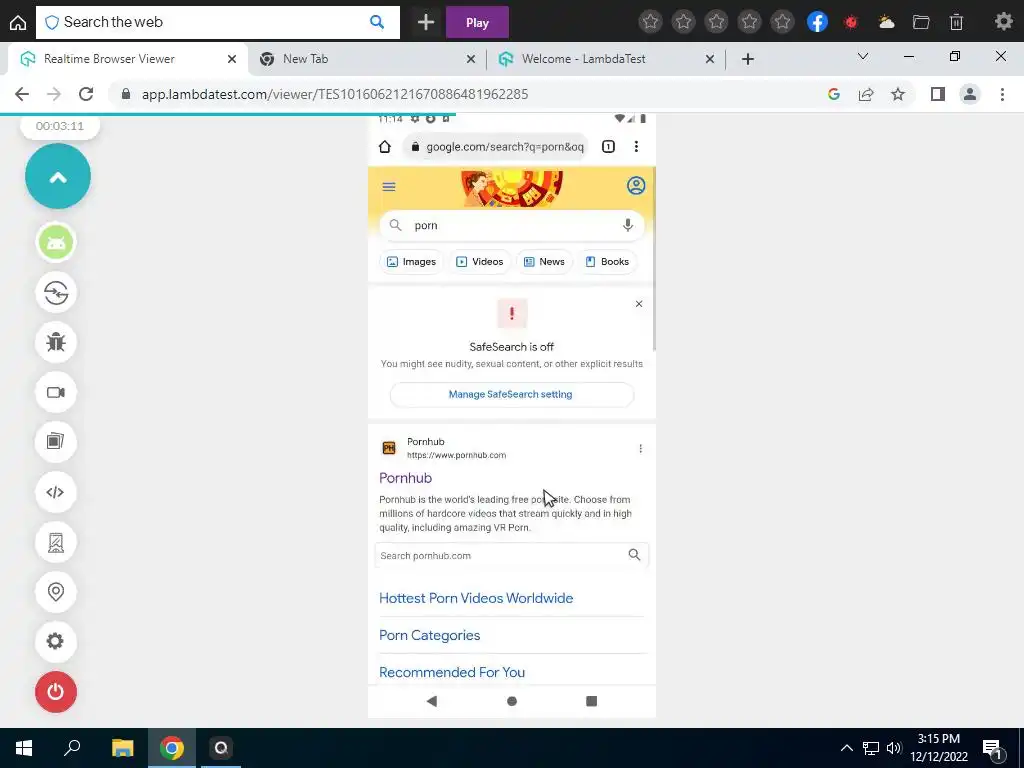Click the blue search magnifier in the top bar

click(377, 22)
